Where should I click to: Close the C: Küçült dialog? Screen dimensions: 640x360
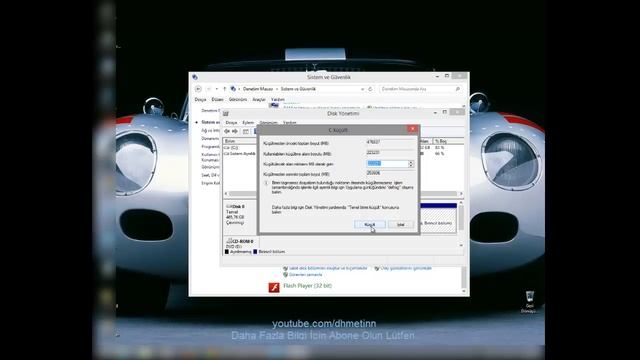412,129
